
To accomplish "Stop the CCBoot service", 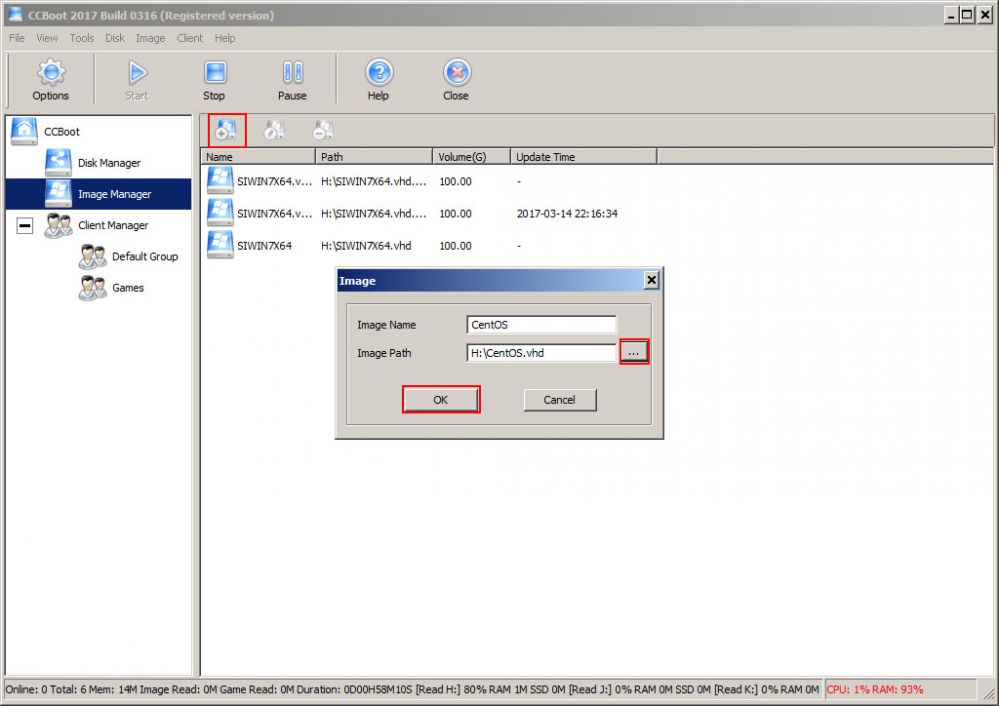I will (x=215, y=80).
